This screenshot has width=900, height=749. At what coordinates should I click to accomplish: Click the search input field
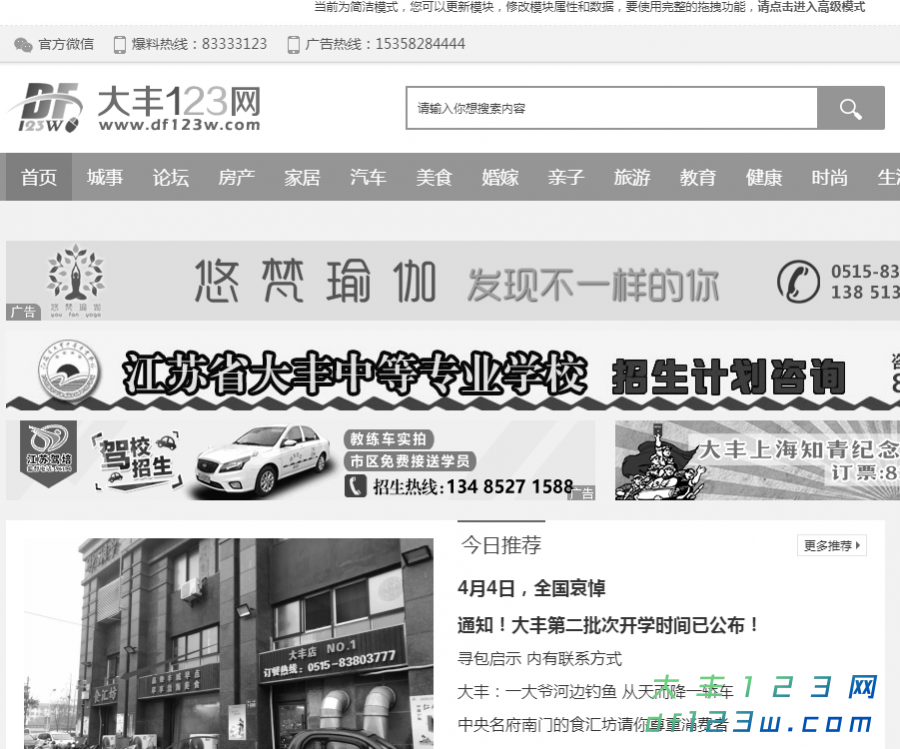pyautogui.click(x=610, y=108)
